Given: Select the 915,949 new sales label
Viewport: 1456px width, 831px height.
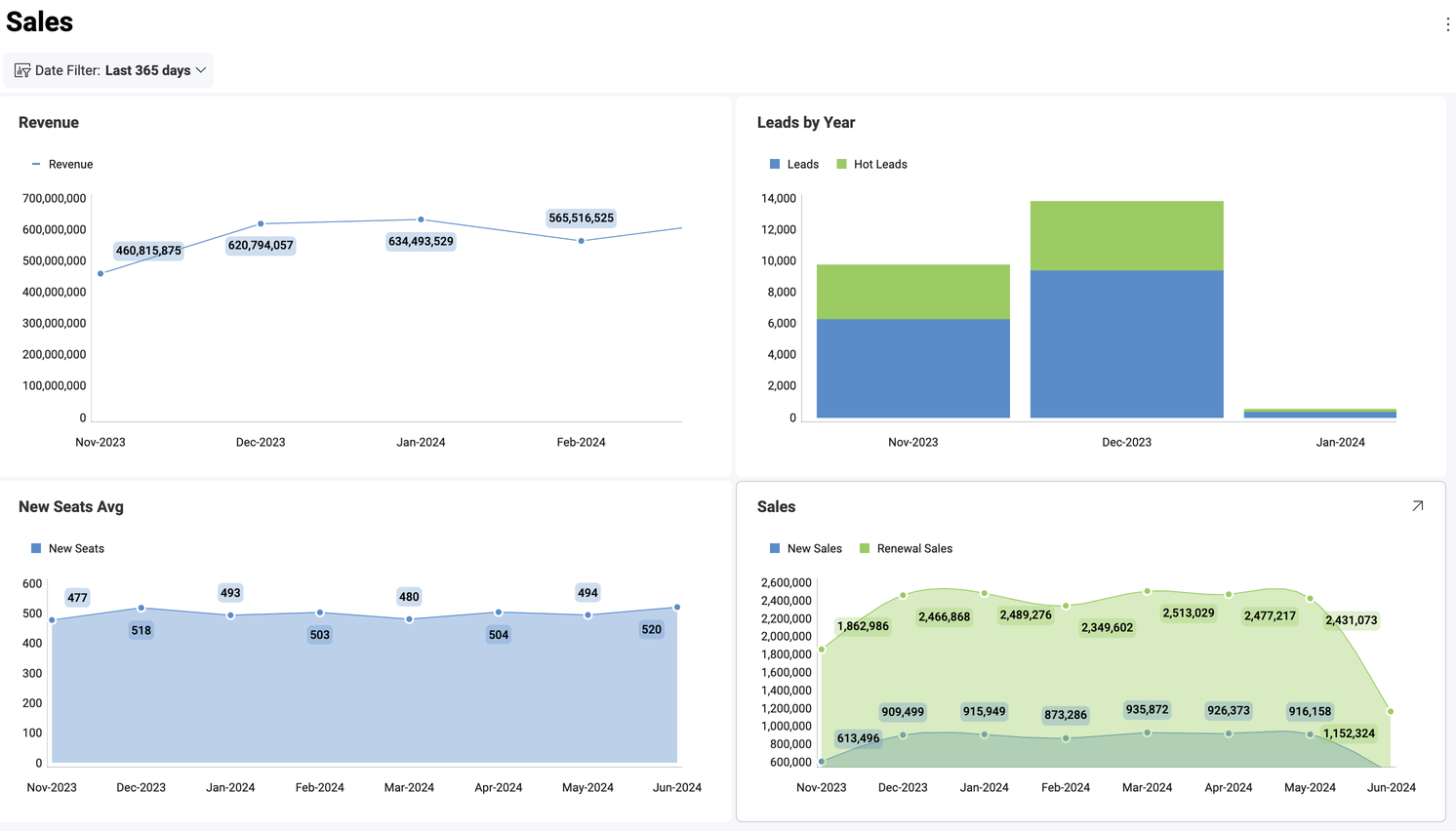Looking at the screenshot, I should coord(984,711).
